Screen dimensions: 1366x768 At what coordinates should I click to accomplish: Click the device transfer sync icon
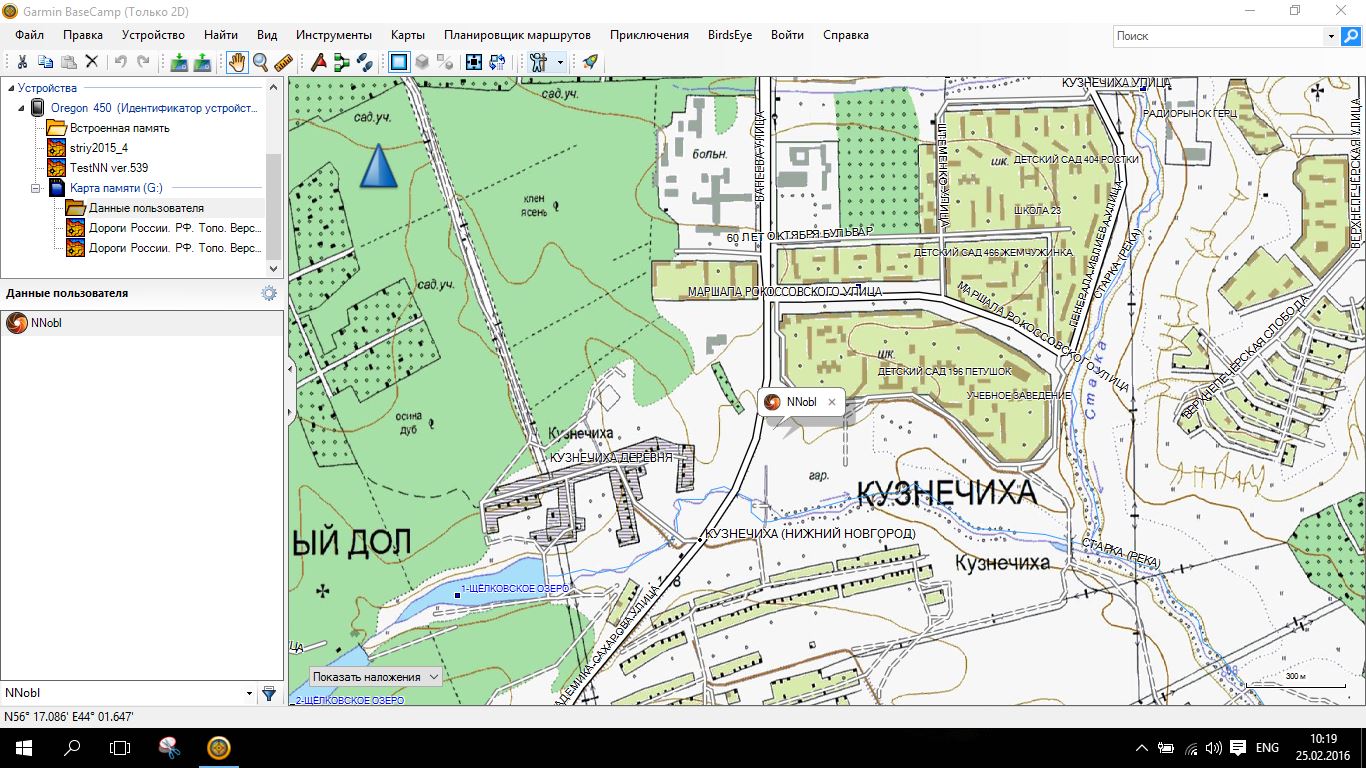point(498,62)
